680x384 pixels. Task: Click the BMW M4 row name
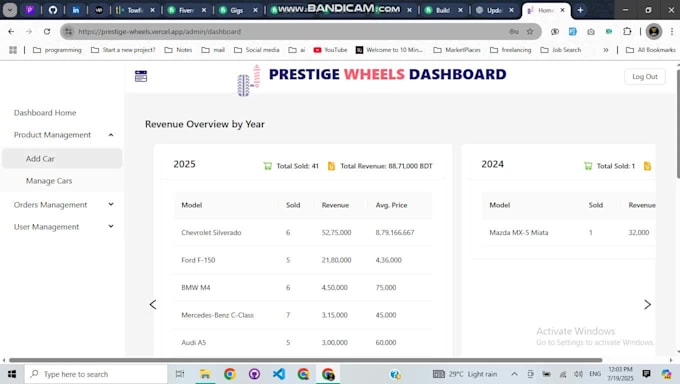196,287
